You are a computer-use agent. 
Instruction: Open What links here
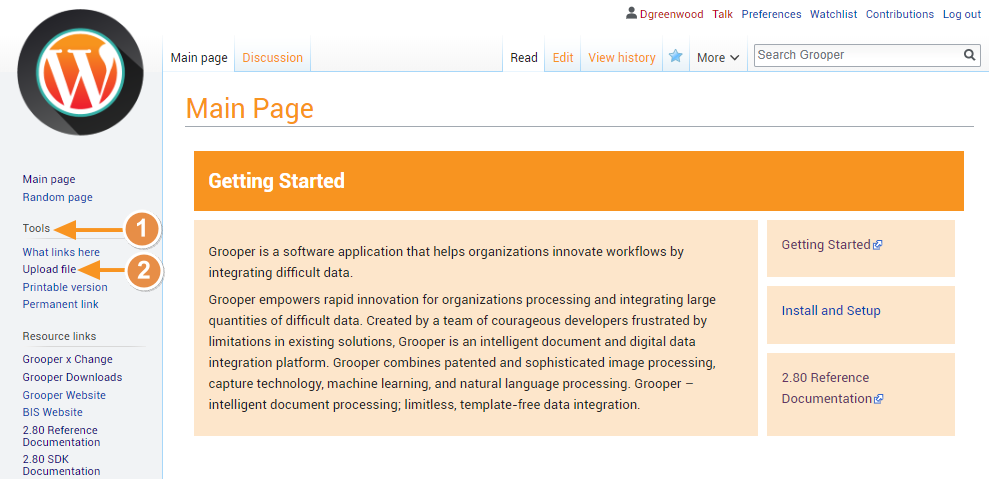click(x=61, y=252)
